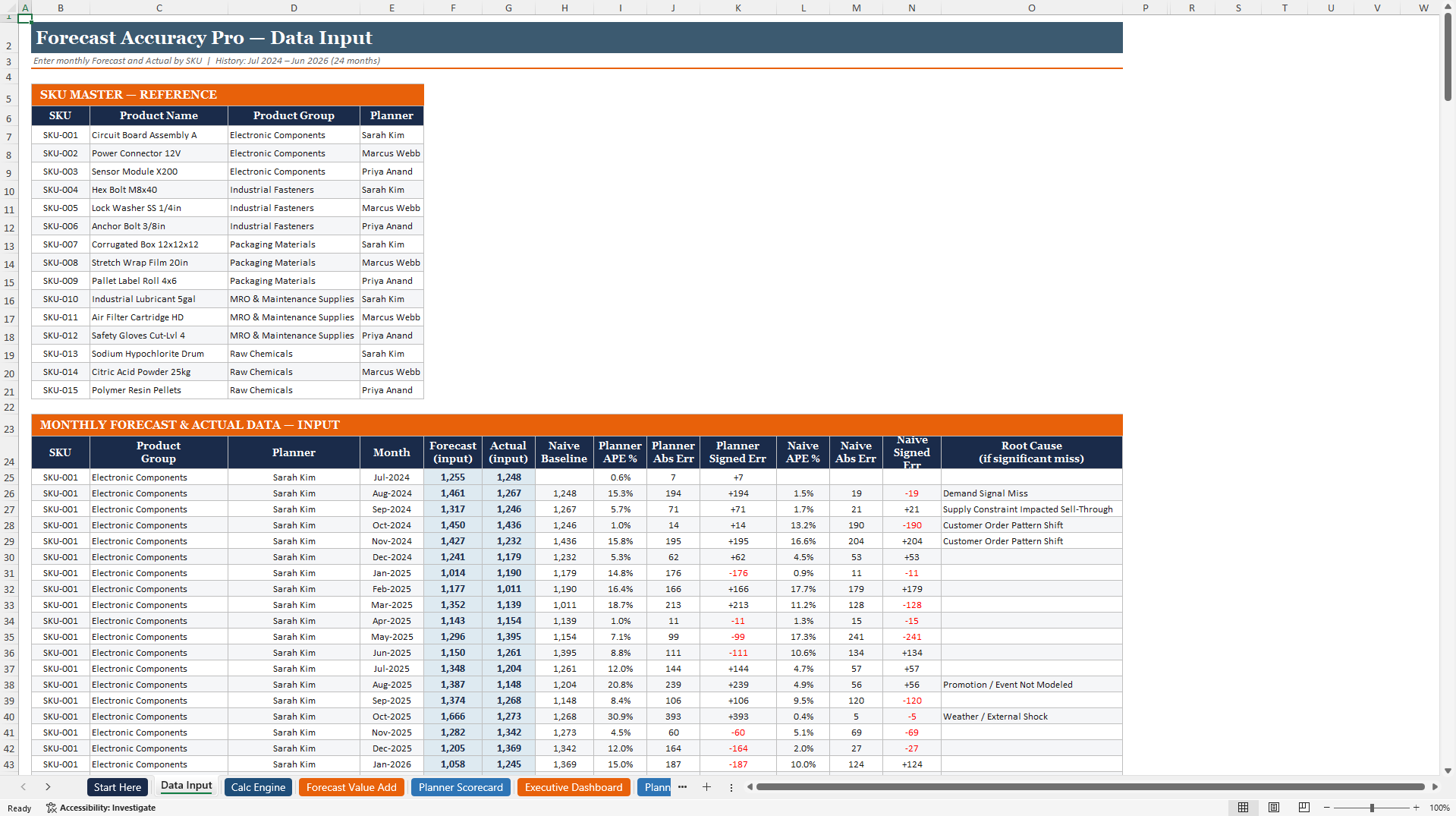The image size is (1456, 816).
Task: Select forecast value 1,255 for Jul-2024
Action: 453,477
